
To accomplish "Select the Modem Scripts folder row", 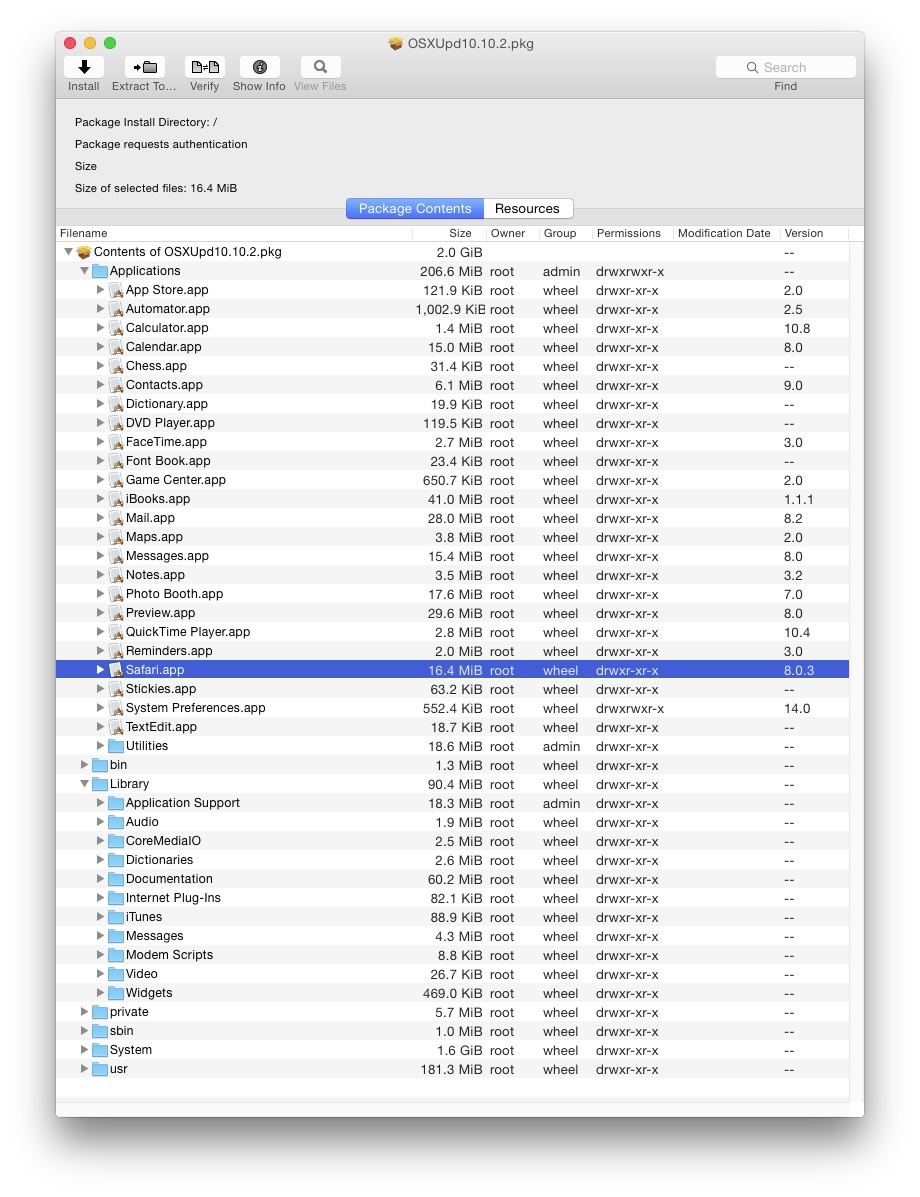I will (452, 955).
